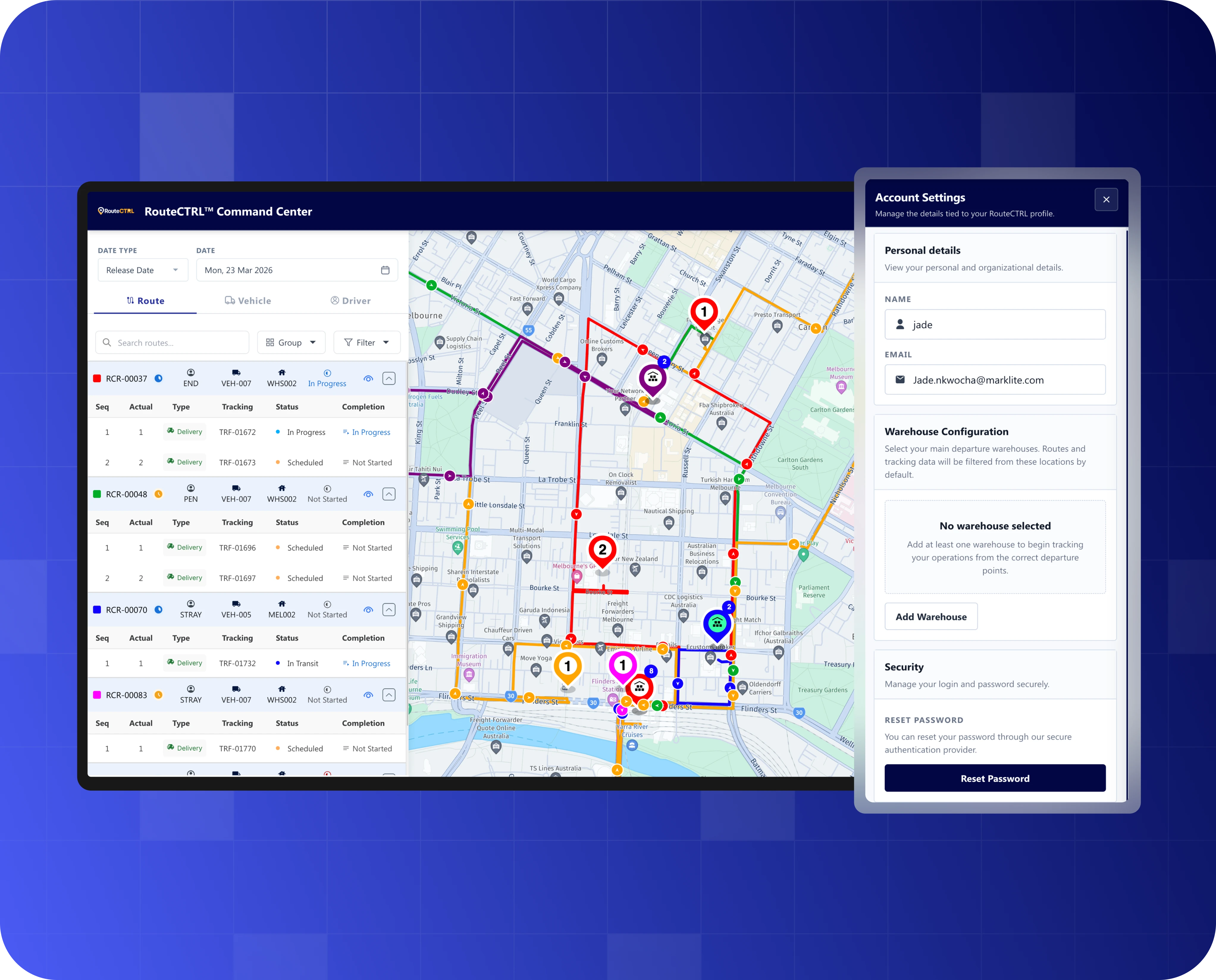Switch to the Vehicle tab

point(248,301)
